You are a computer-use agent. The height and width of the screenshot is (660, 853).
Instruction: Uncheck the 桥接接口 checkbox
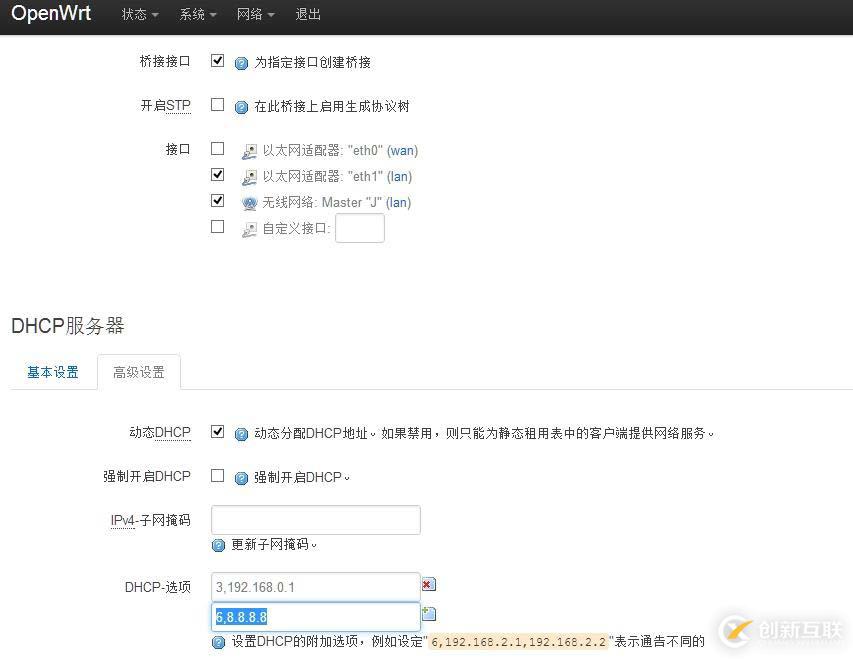pyautogui.click(x=217, y=60)
